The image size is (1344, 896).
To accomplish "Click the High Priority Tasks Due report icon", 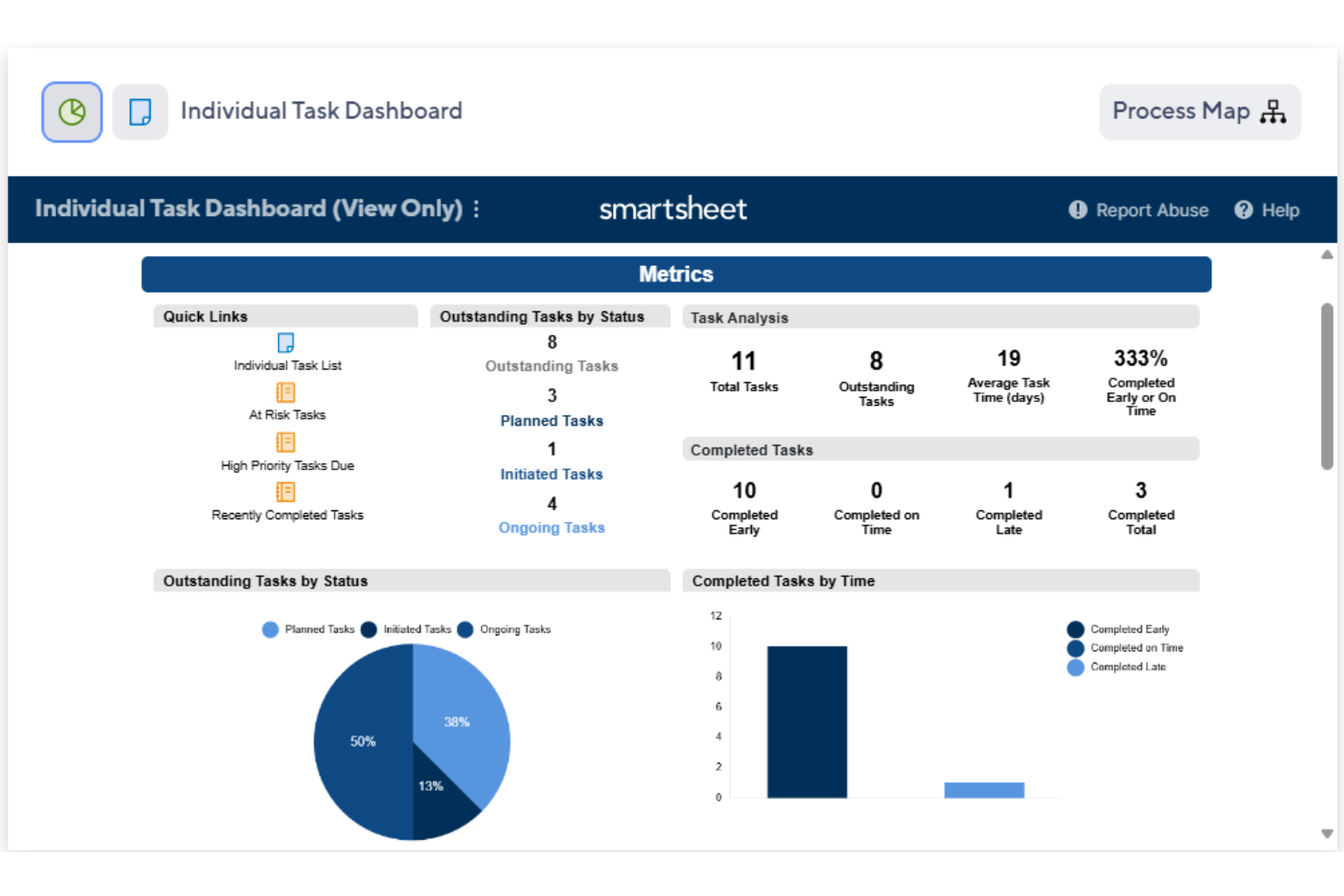I will coord(285,442).
